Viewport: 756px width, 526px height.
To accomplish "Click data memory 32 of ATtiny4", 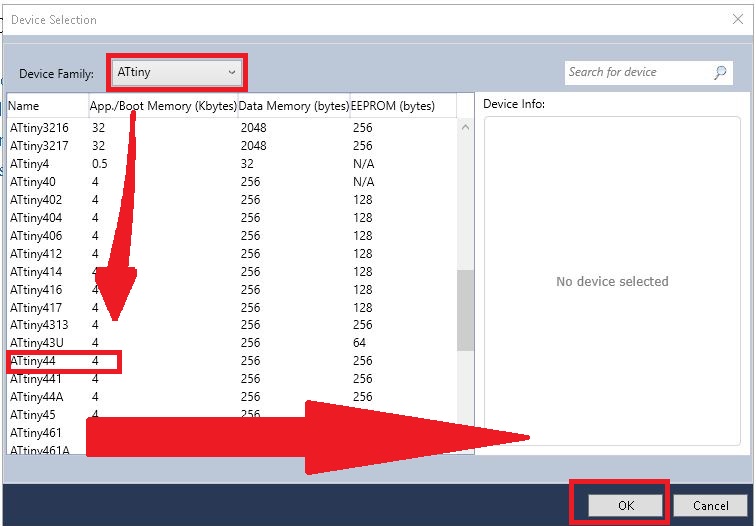I will (247, 164).
